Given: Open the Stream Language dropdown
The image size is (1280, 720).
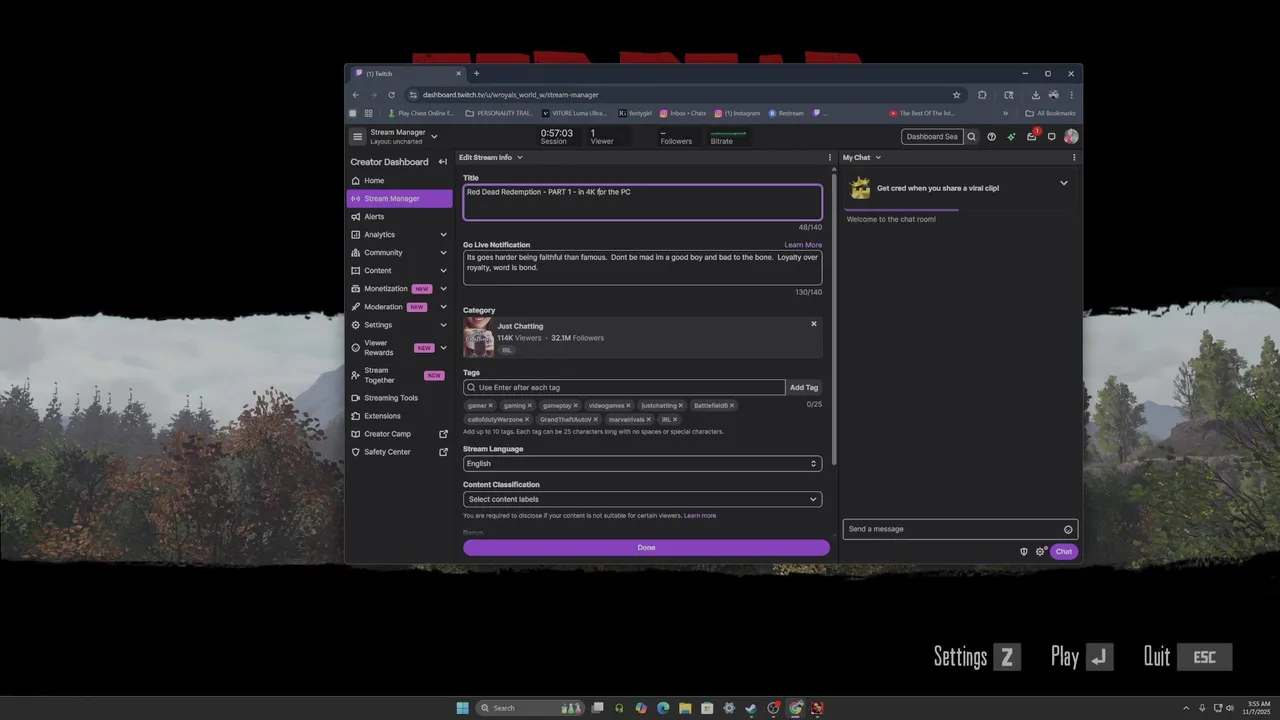Looking at the screenshot, I should tap(642, 464).
